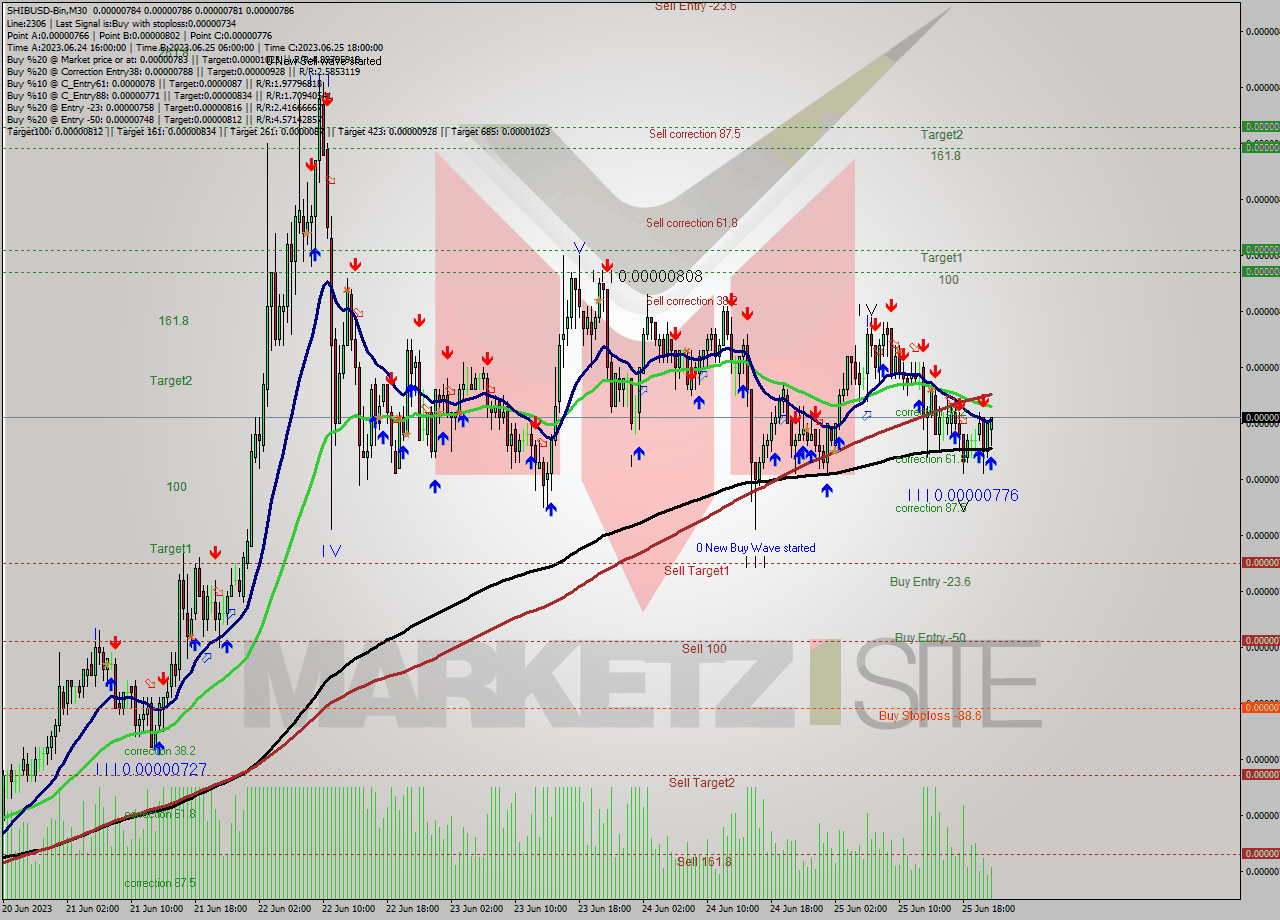Click the '25 Jun 10:00' time axis label
This screenshot has height=920, width=1280.
(926, 909)
